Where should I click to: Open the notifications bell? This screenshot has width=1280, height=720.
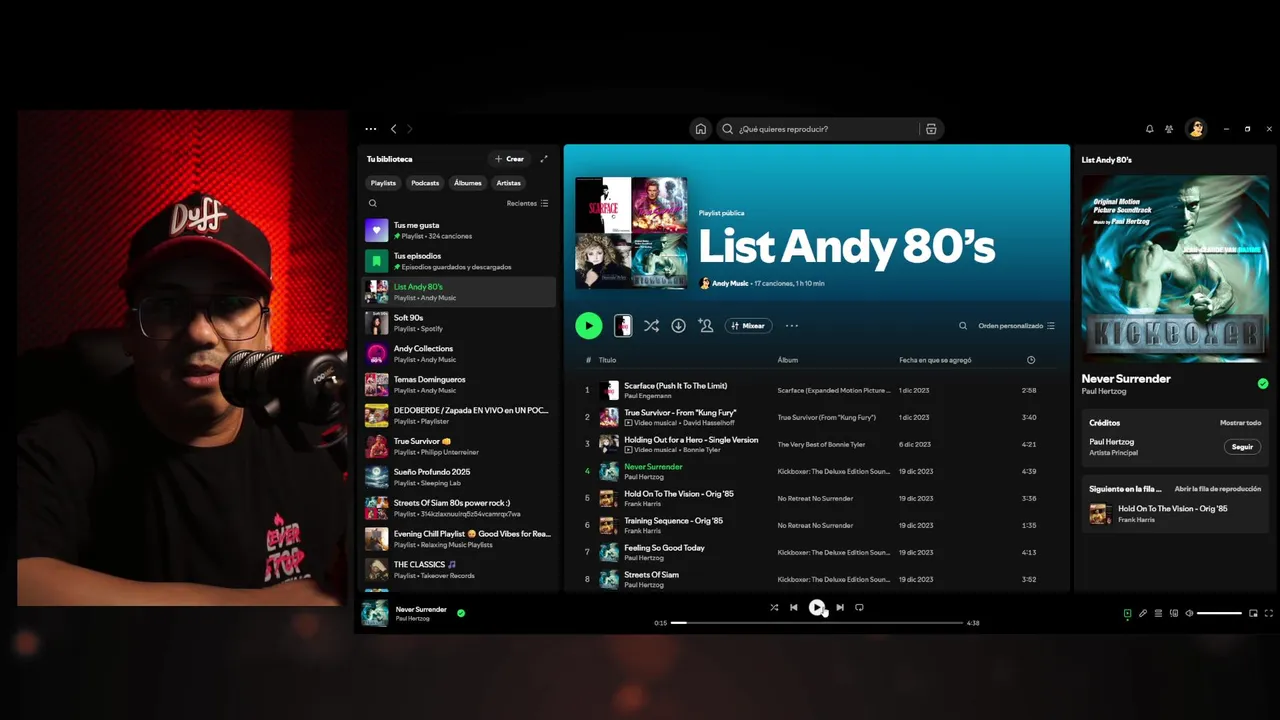(1150, 129)
